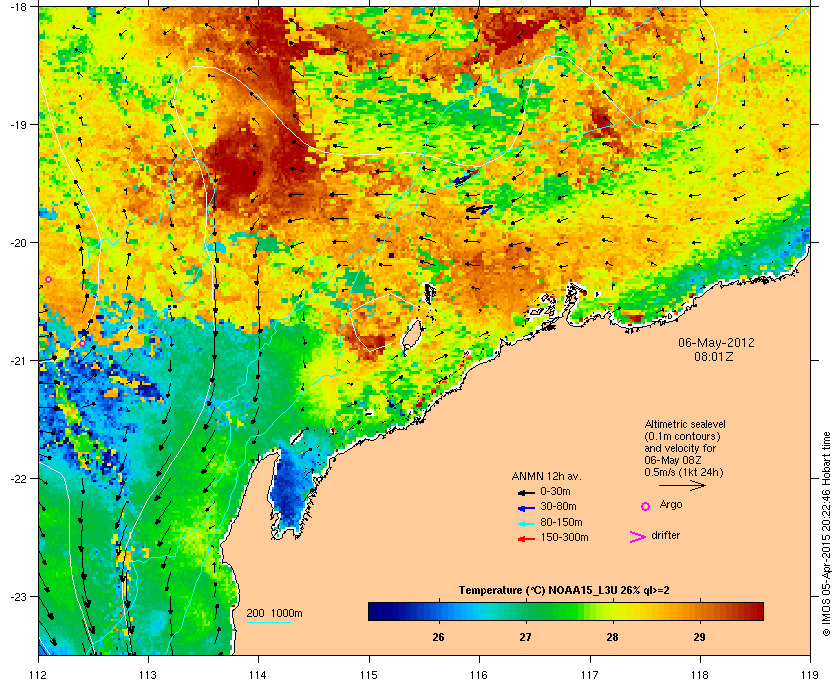Click the green 27 degree region of colorbar
840x680 pixels.
[x=526, y=611]
